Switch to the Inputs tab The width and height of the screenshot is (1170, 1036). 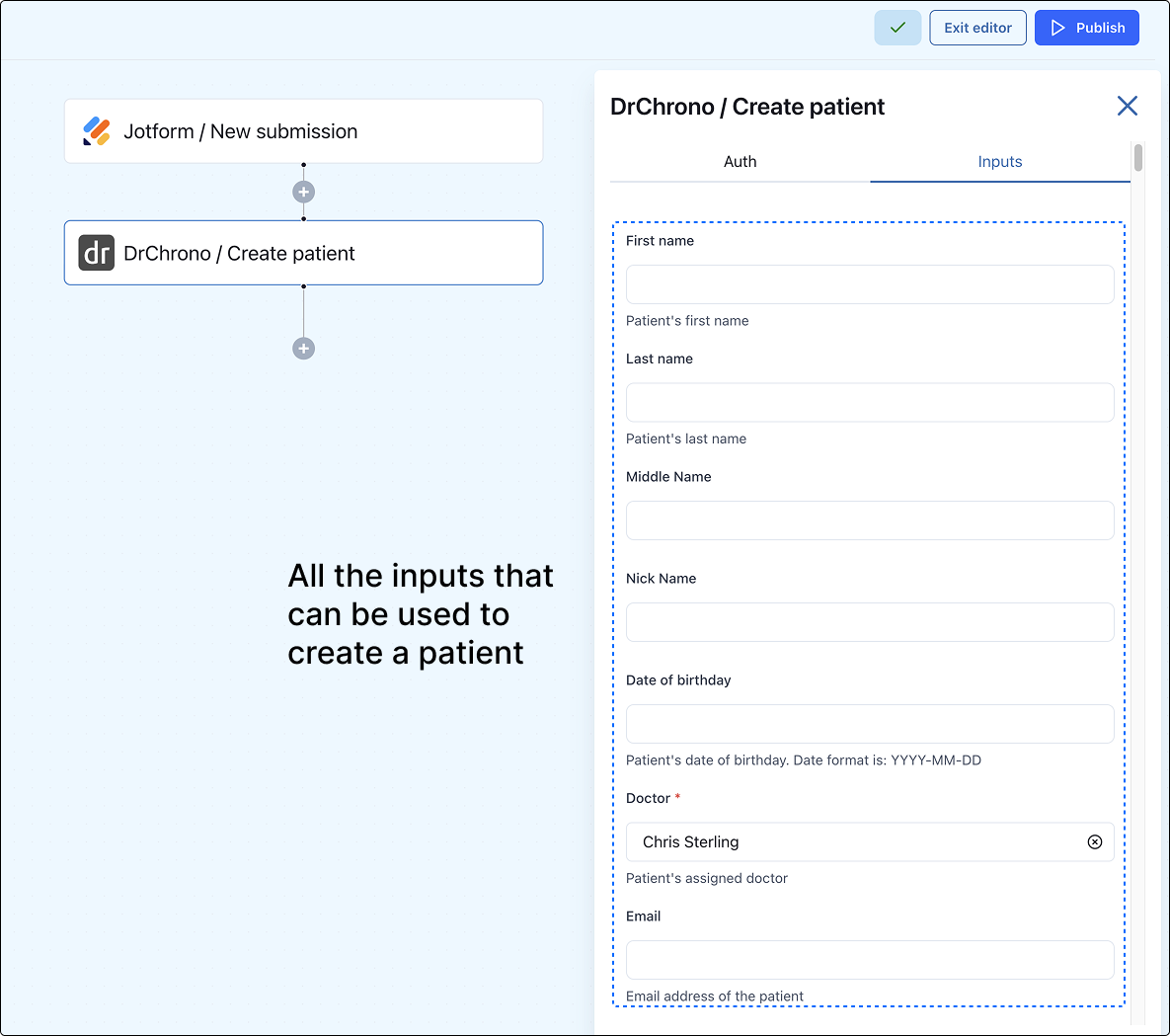click(1000, 161)
